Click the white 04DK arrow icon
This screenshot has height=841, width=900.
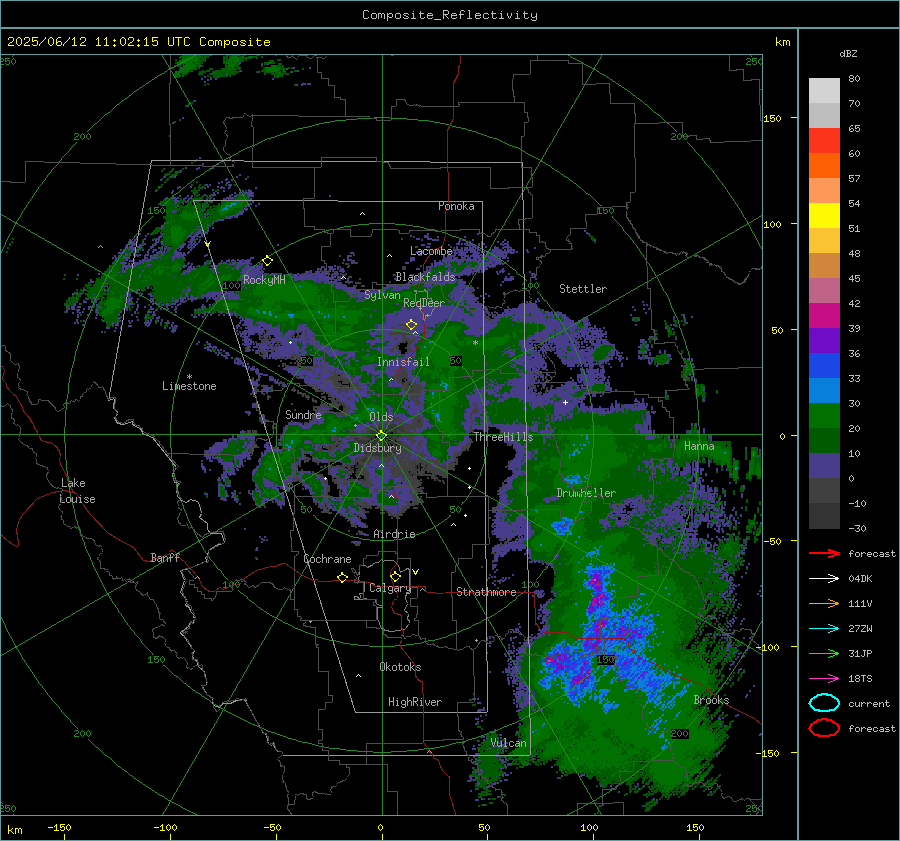824,578
